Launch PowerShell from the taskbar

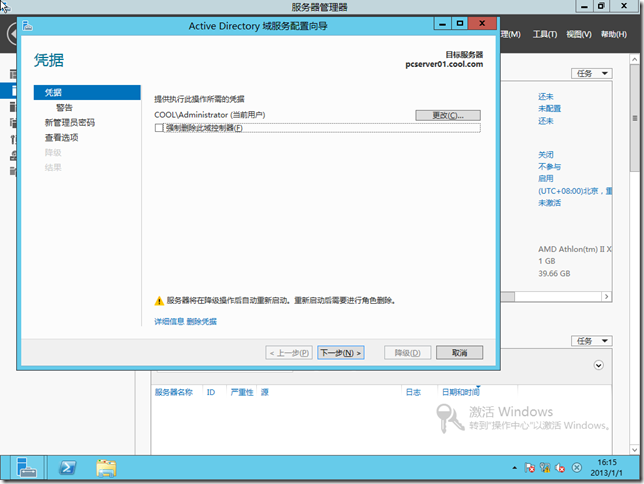click(x=67, y=468)
